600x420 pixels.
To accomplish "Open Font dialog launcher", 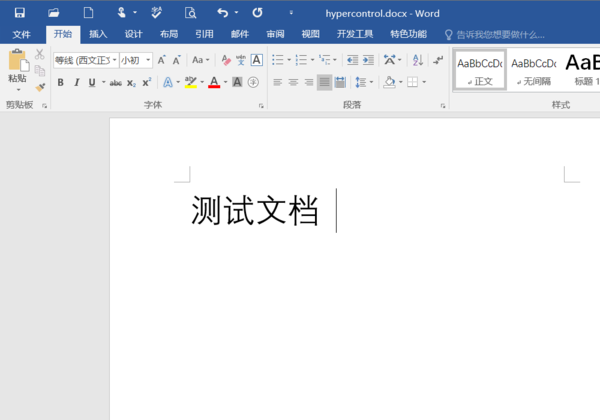I will 261,106.
